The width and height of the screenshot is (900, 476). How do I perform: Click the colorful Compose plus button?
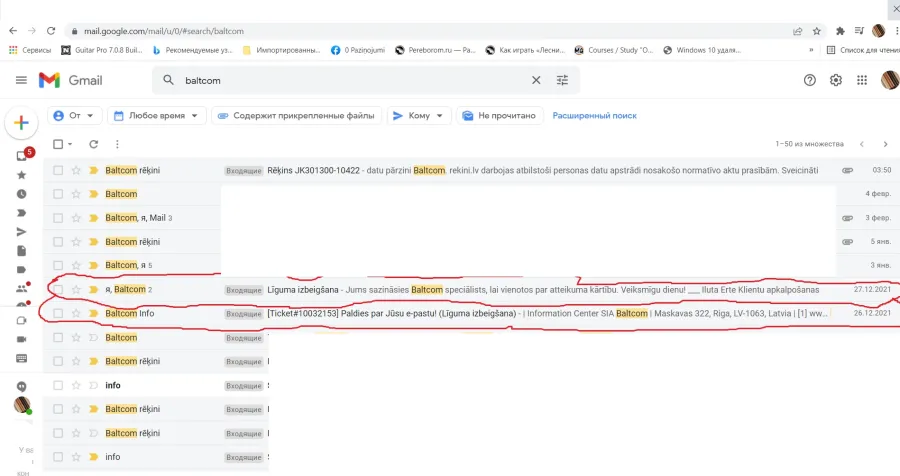tap(21, 122)
